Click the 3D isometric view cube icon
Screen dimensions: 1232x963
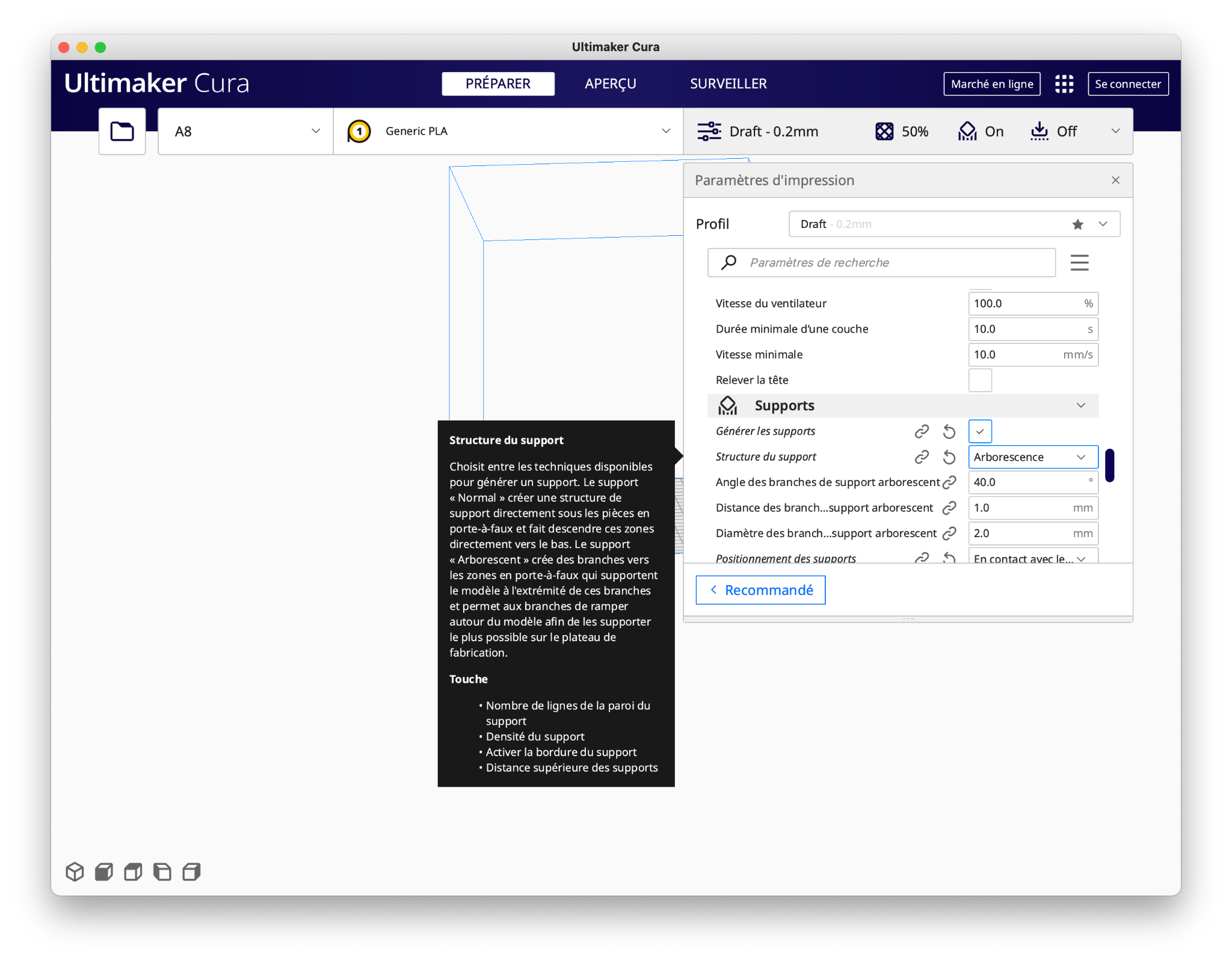coord(75,872)
